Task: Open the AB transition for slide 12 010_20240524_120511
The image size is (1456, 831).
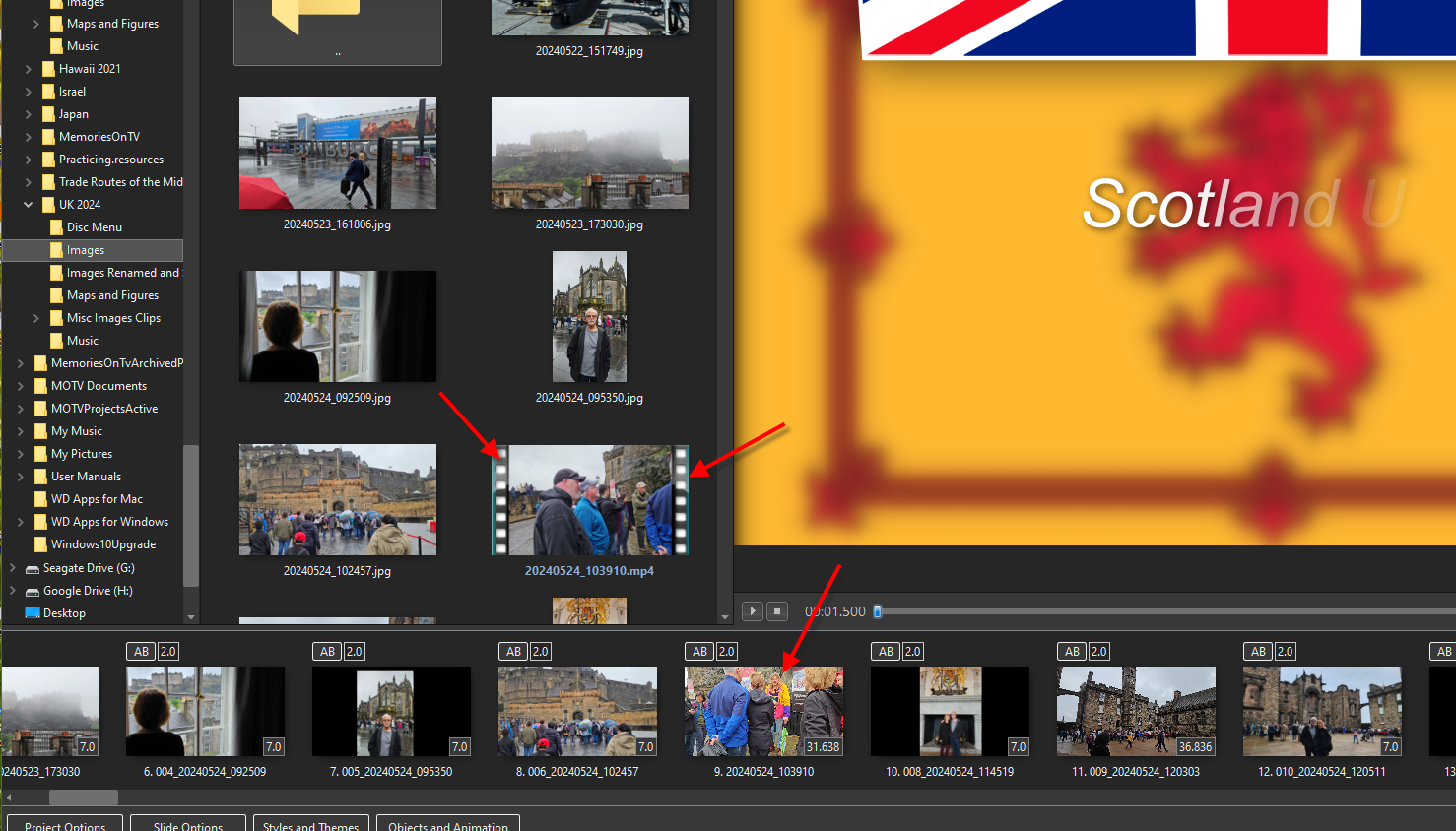Action: [1258, 652]
